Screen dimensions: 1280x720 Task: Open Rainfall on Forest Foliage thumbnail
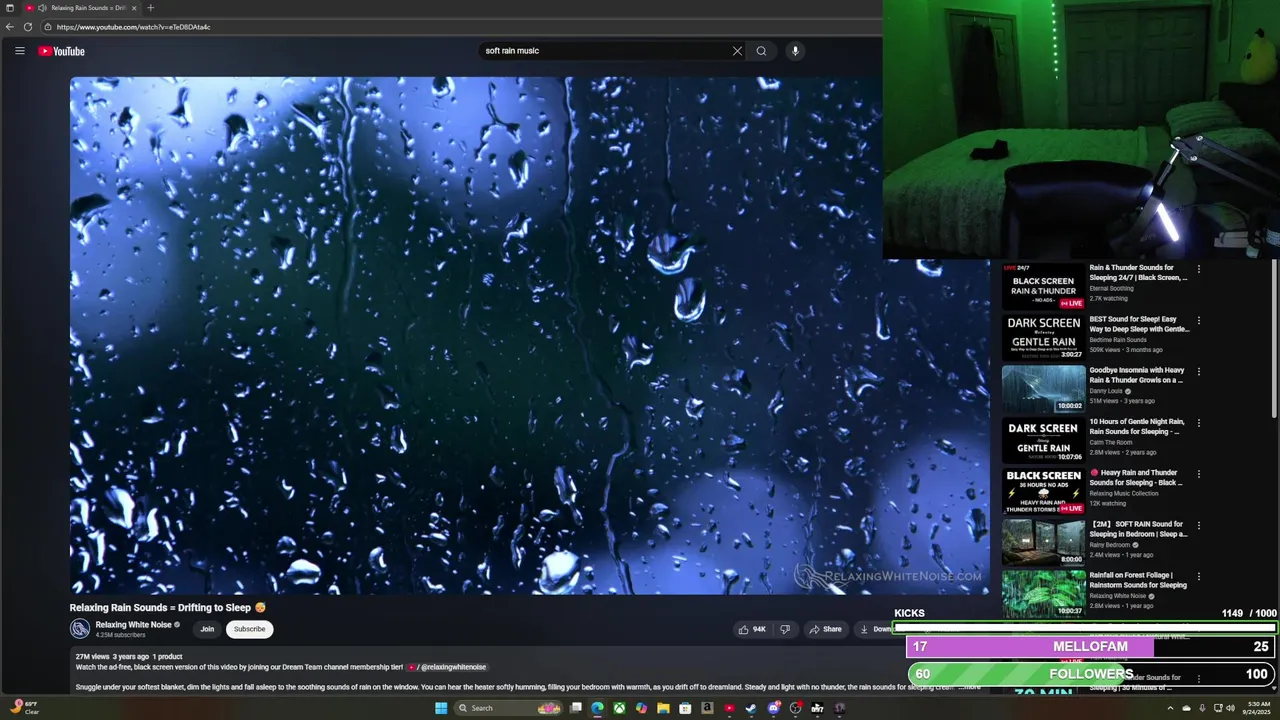click(1043, 593)
